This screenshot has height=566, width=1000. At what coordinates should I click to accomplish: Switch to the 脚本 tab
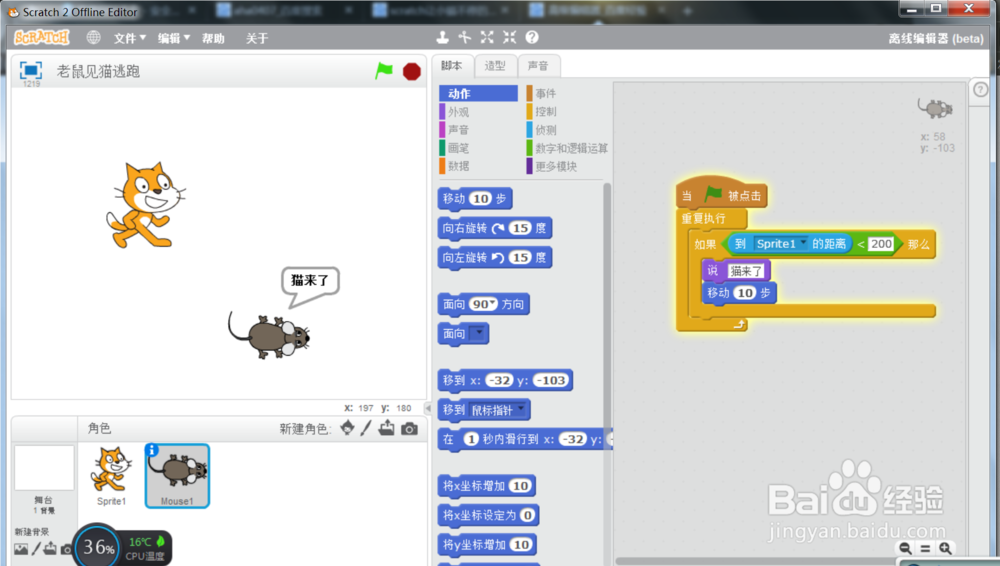(452, 66)
